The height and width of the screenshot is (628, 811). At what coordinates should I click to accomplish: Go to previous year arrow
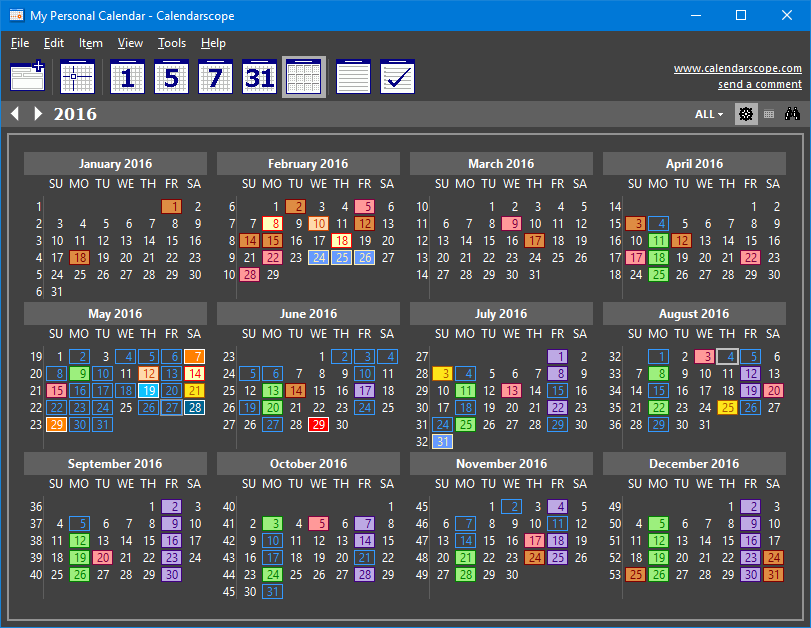pos(15,113)
